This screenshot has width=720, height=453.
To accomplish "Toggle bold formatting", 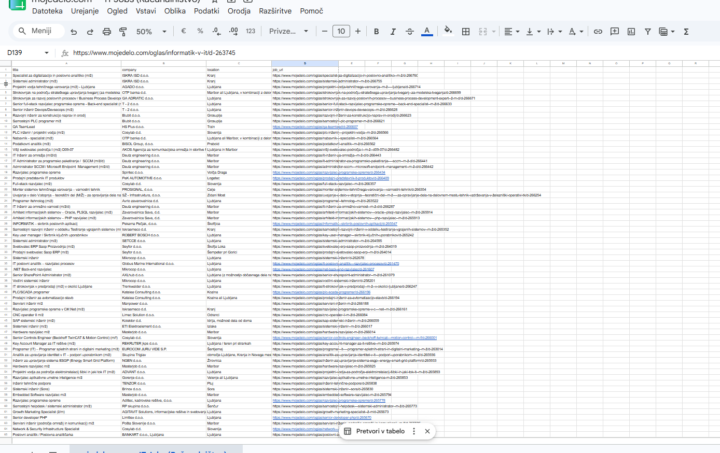I will pos(376,32).
